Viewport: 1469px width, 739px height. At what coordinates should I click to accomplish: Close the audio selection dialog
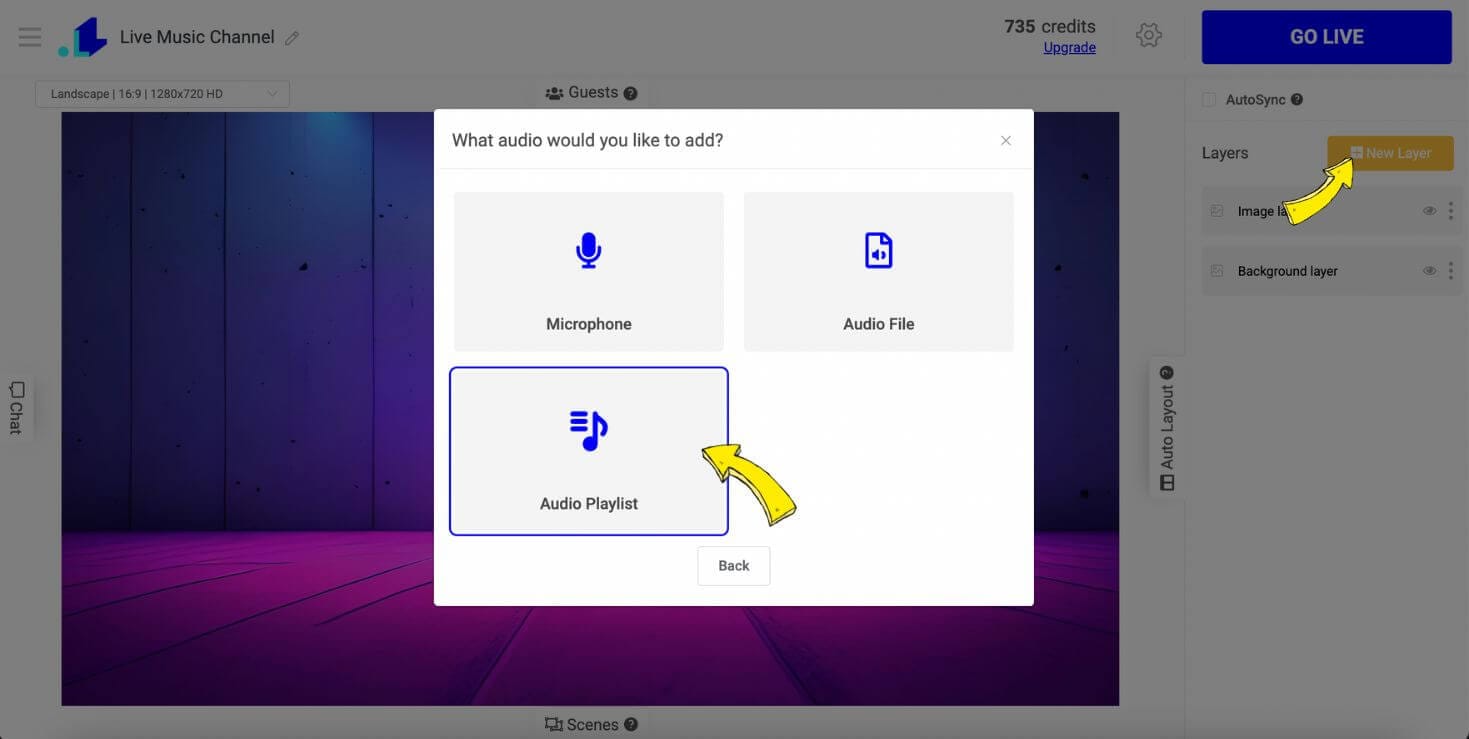pyautogui.click(x=1006, y=140)
